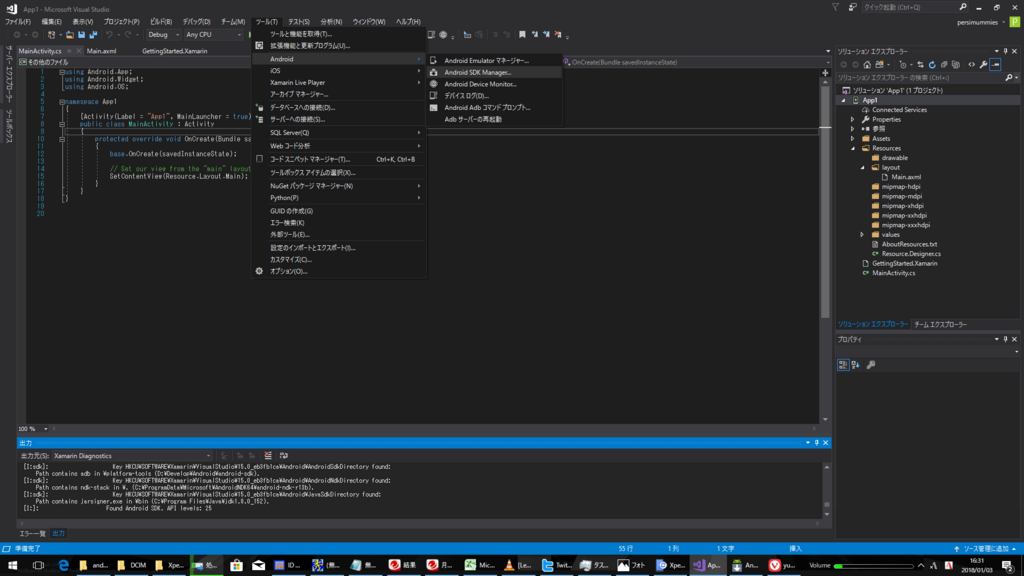Expand the Assets folder node
1024x576 pixels.
(852, 138)
